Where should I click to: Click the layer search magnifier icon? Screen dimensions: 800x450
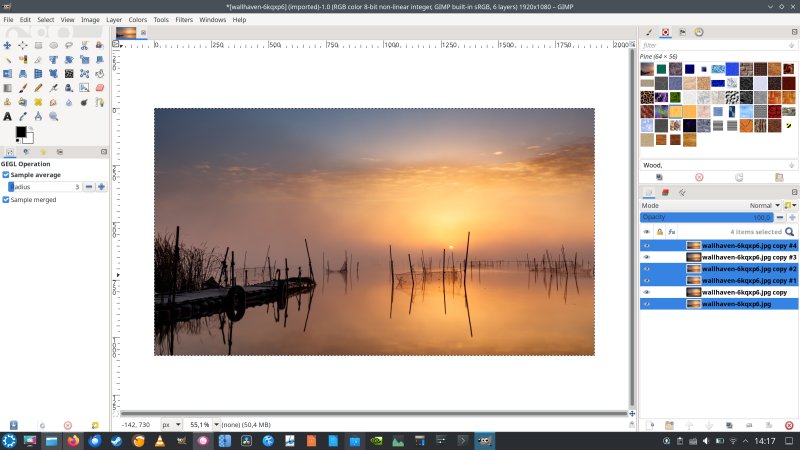coord(789,231)
